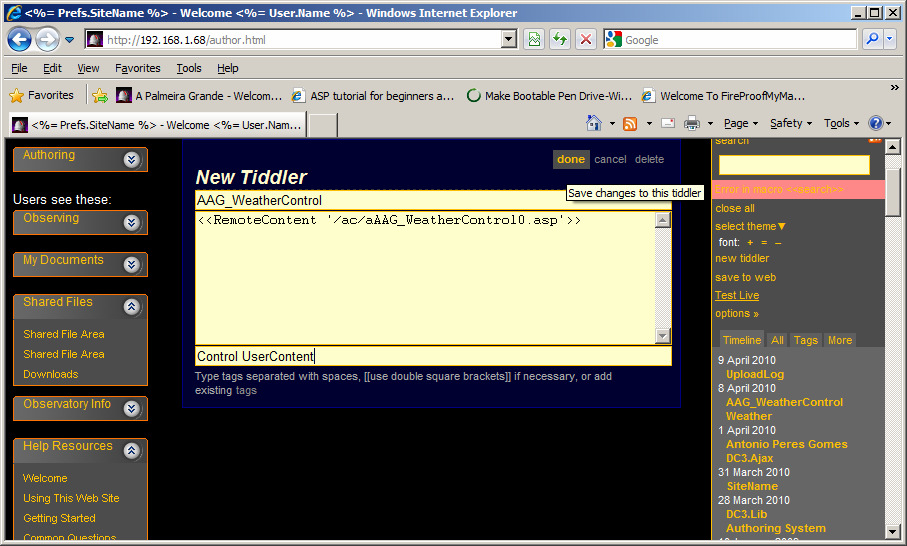Expand the My Documents sidebar panel
This screenshot has width=907, height=546.
132,265
